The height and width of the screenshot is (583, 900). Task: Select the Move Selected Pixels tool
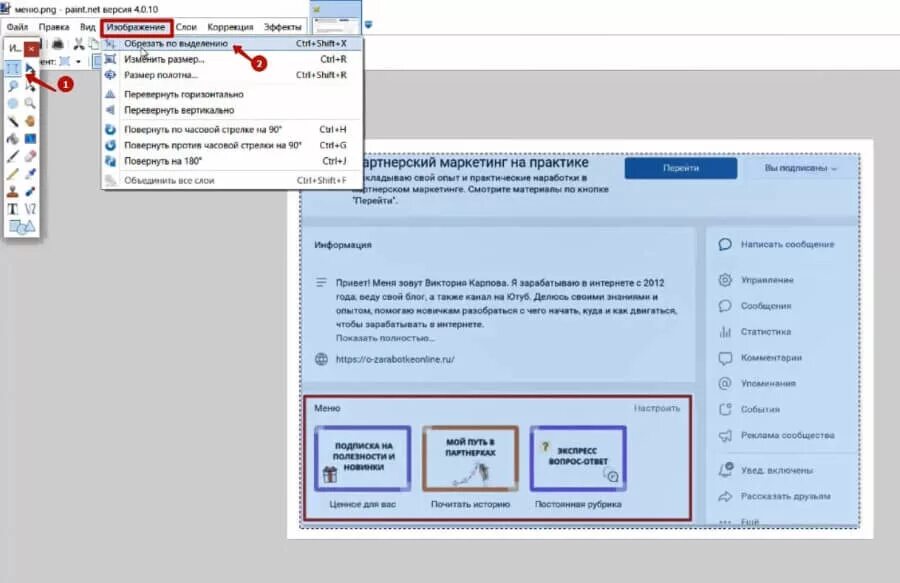coord(30,68)
